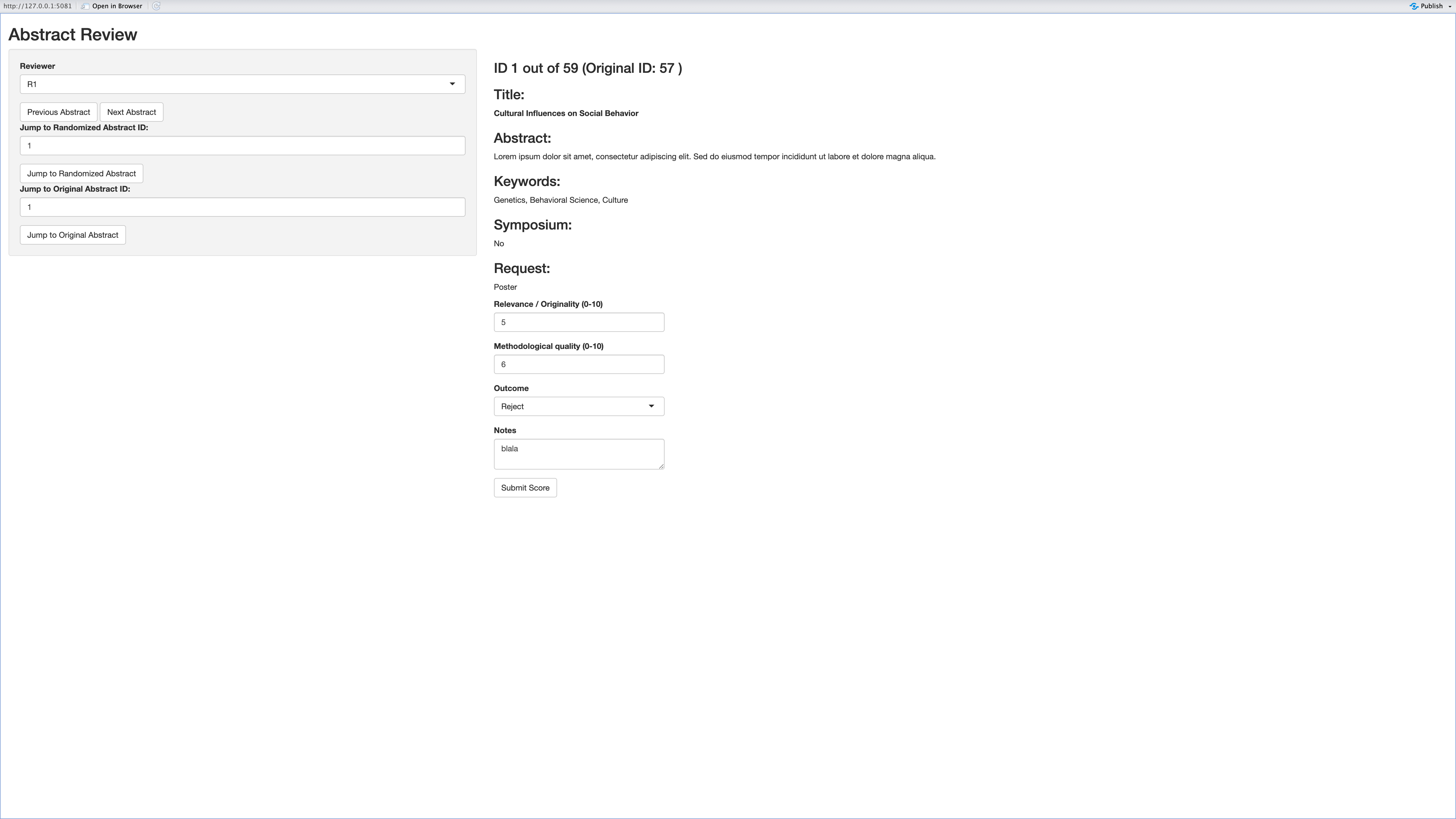This screenshot has height=819, width=1456.
Task: Go to the Next Abstract
Action: (132, 112)
